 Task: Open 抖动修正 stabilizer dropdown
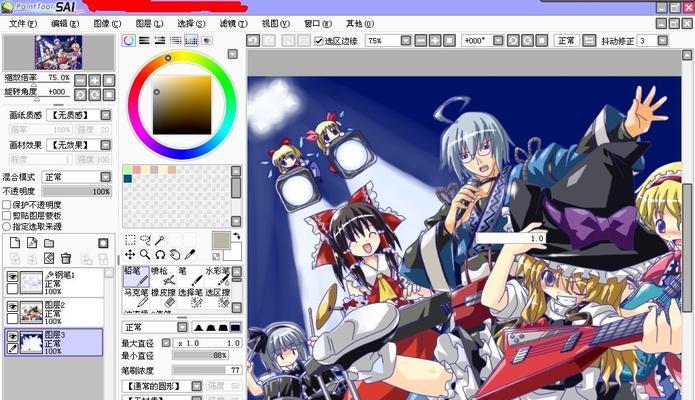pos(662,41)
